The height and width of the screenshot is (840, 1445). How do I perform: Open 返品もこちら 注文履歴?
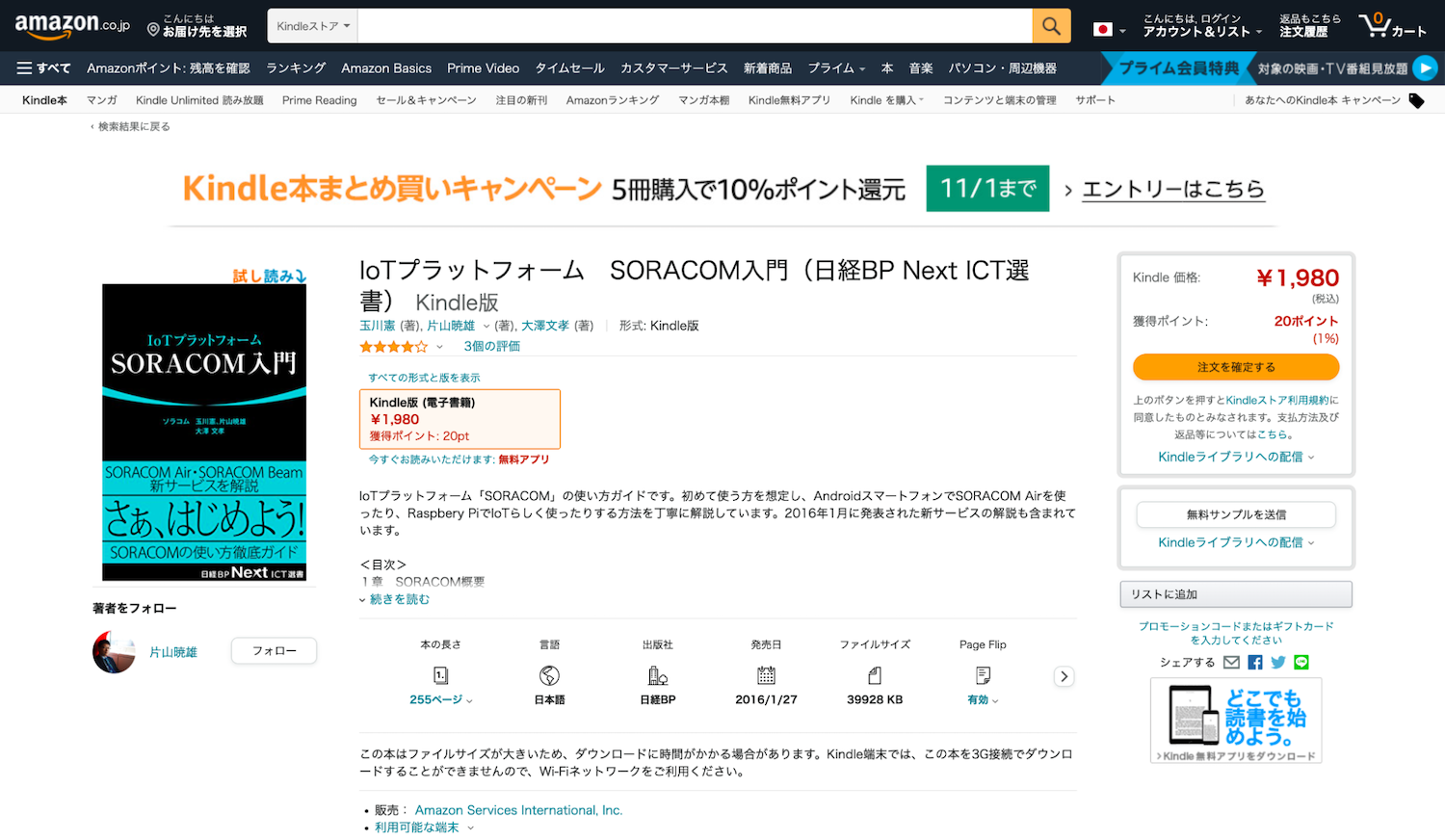click(x=1309, y=26)
